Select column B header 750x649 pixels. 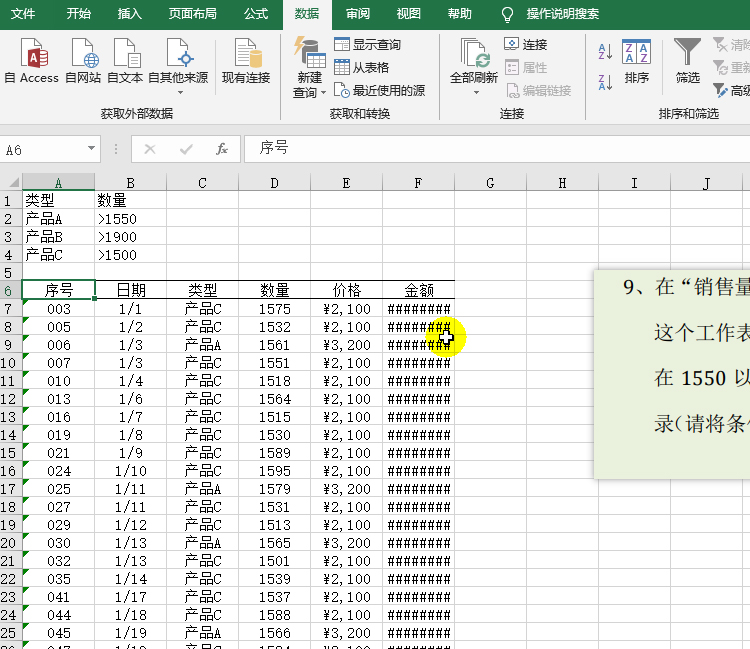pos(130,183)
